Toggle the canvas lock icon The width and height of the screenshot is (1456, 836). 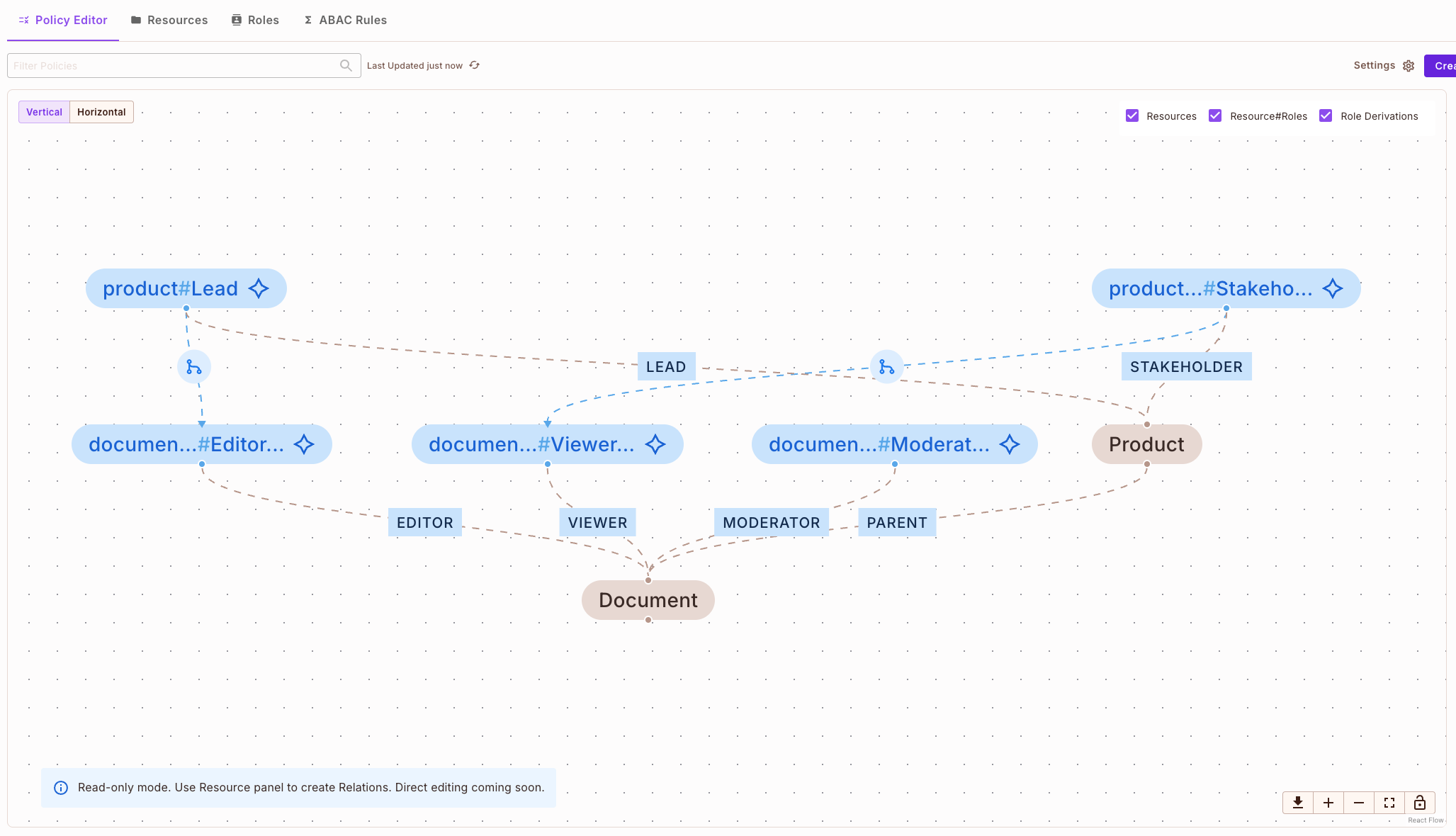[1420, 803]
